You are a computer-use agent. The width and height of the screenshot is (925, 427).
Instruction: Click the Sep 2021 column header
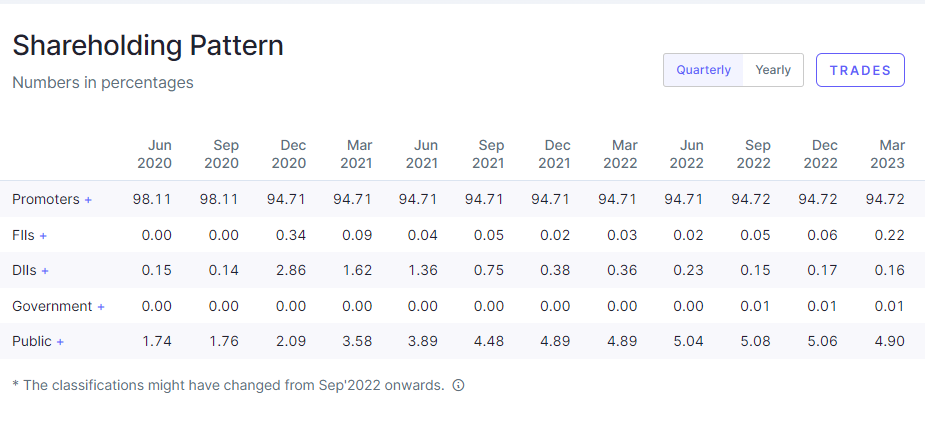pos(486,154)
